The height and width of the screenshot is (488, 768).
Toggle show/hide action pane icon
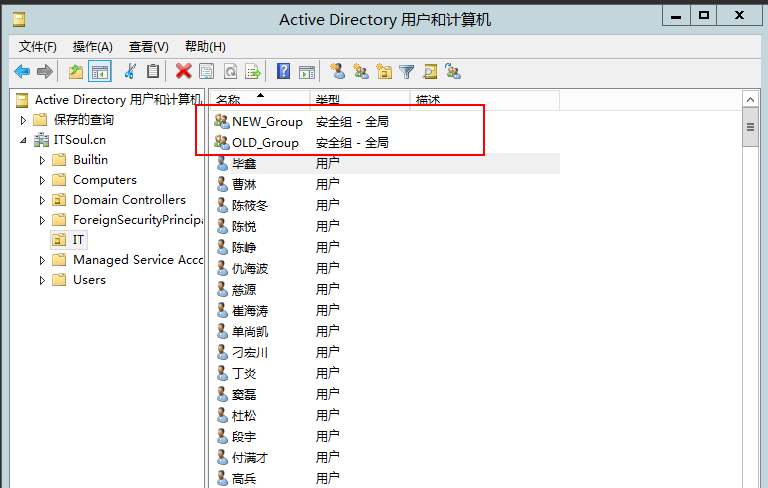click(307, 72)
